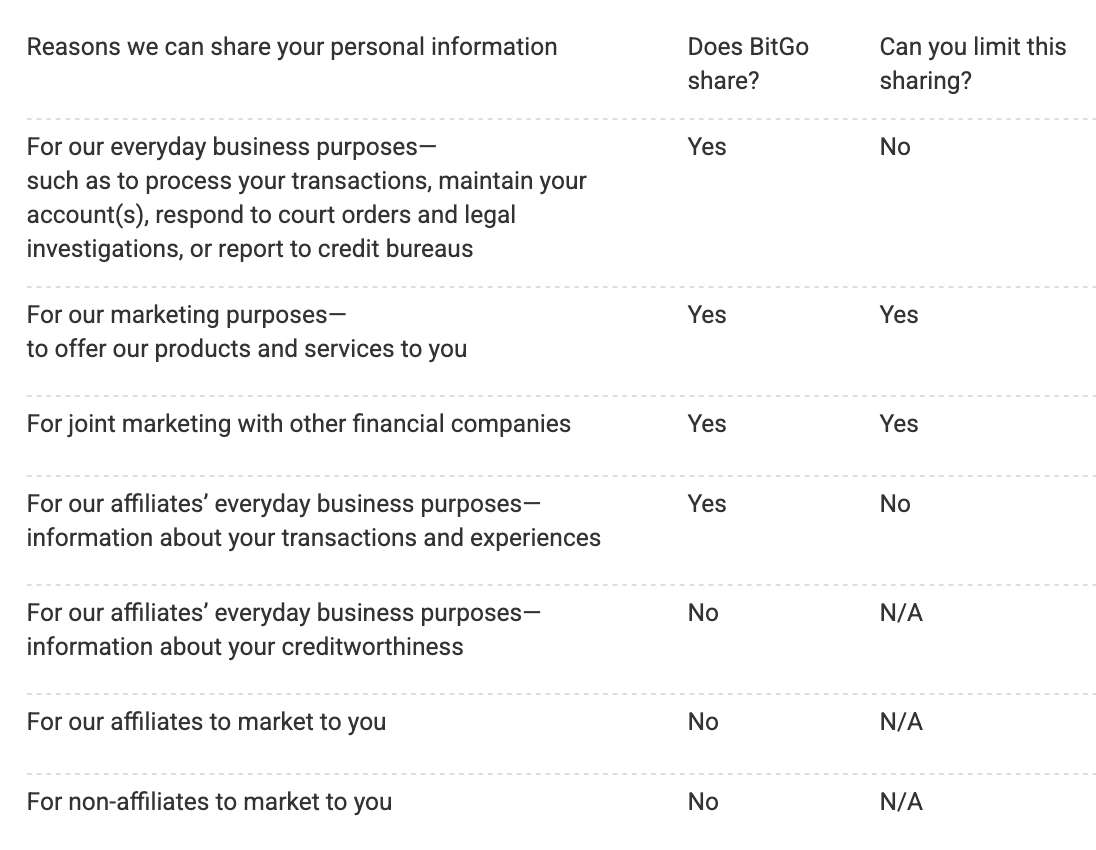Screen dimensions: 1096x850
Task: Click 'No' under limit for affiliates' transactions row
Action: (895, 504)
